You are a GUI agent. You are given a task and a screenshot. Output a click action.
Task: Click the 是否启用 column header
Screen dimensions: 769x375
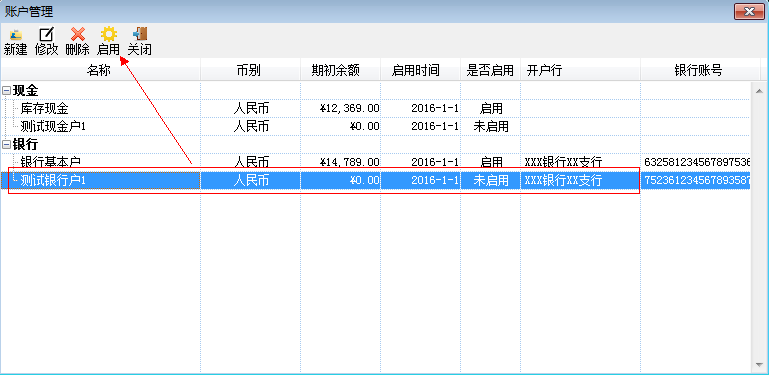490,71
